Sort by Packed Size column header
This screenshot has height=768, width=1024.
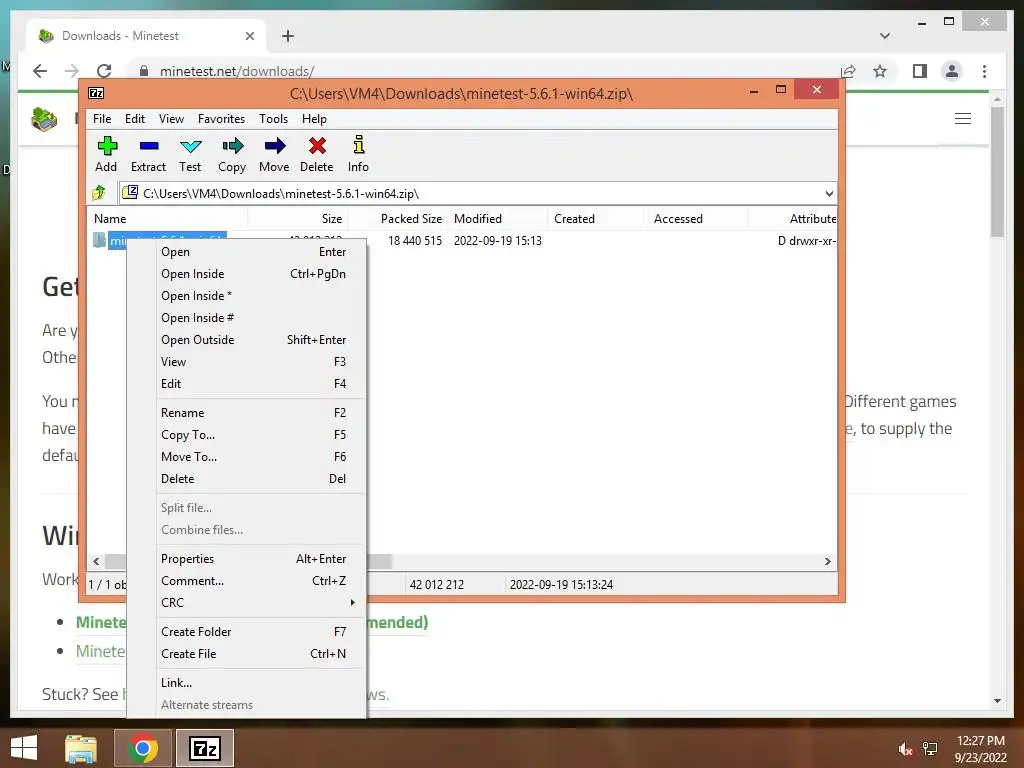pyautogui.click(x=398, y=219)
